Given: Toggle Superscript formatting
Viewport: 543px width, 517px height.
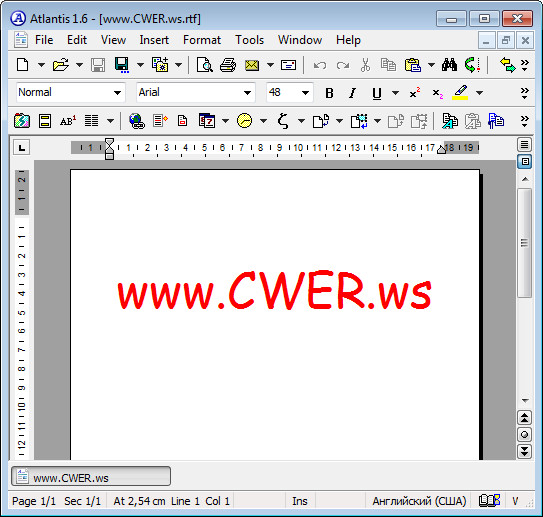Looking at the screenshot, I should coord(415,93).
